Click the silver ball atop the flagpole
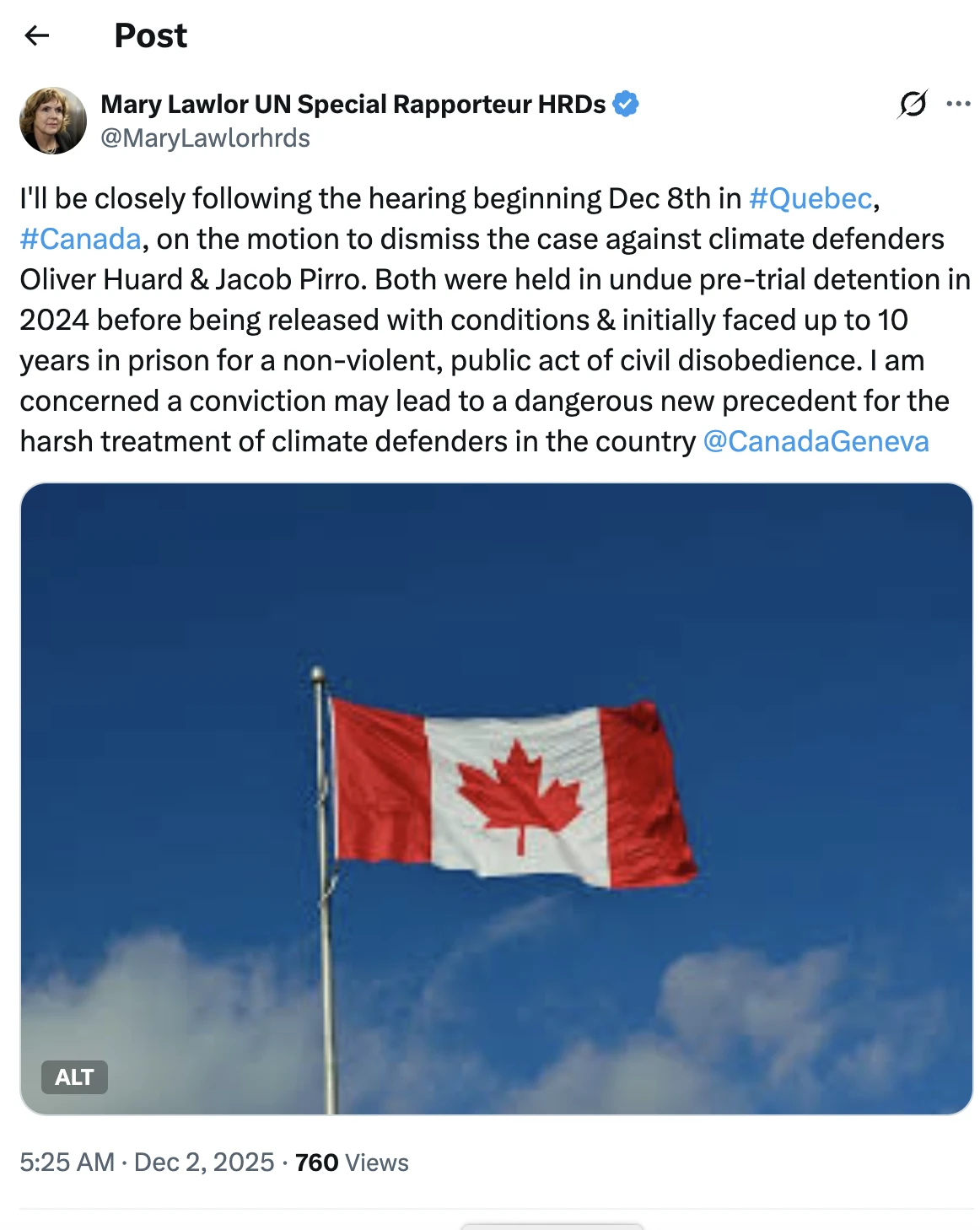Screen dimensions: 980x1230 [317, 674]
